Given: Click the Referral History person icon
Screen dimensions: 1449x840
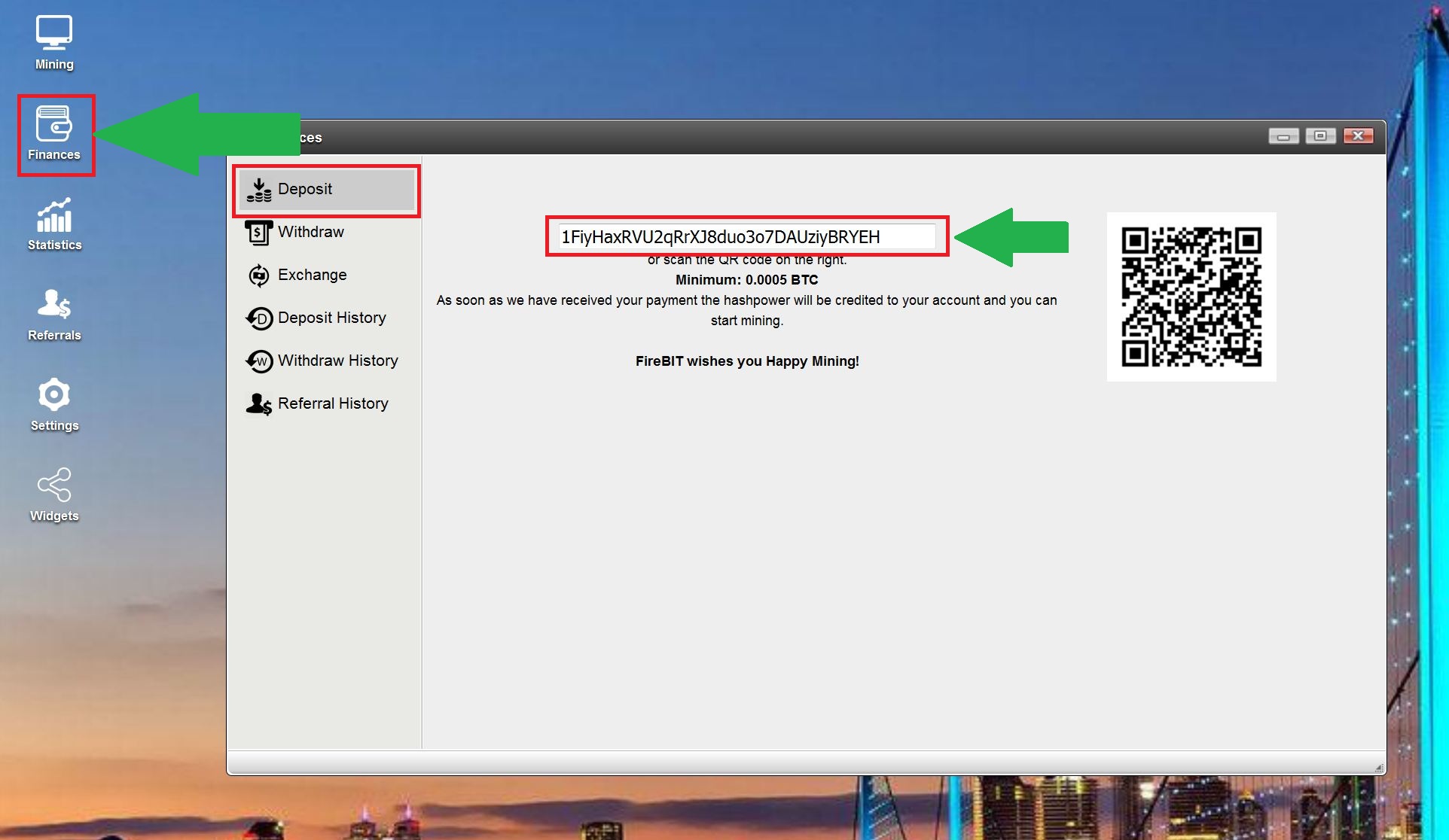Looking at the screenshot, I should (x=259, y=404).
